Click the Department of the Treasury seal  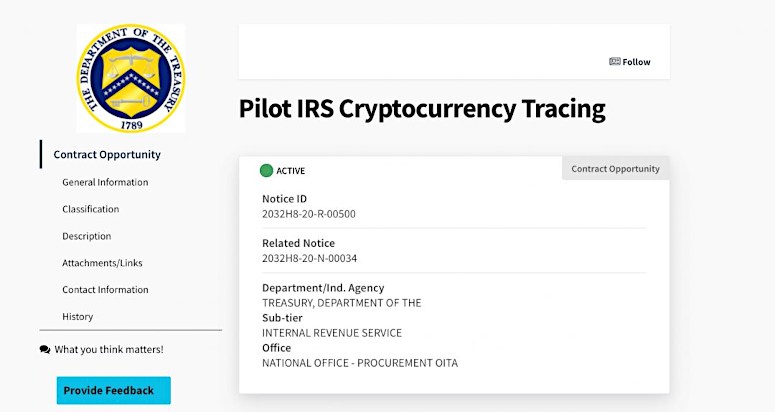pyautogui.click(x=131, y=78)
